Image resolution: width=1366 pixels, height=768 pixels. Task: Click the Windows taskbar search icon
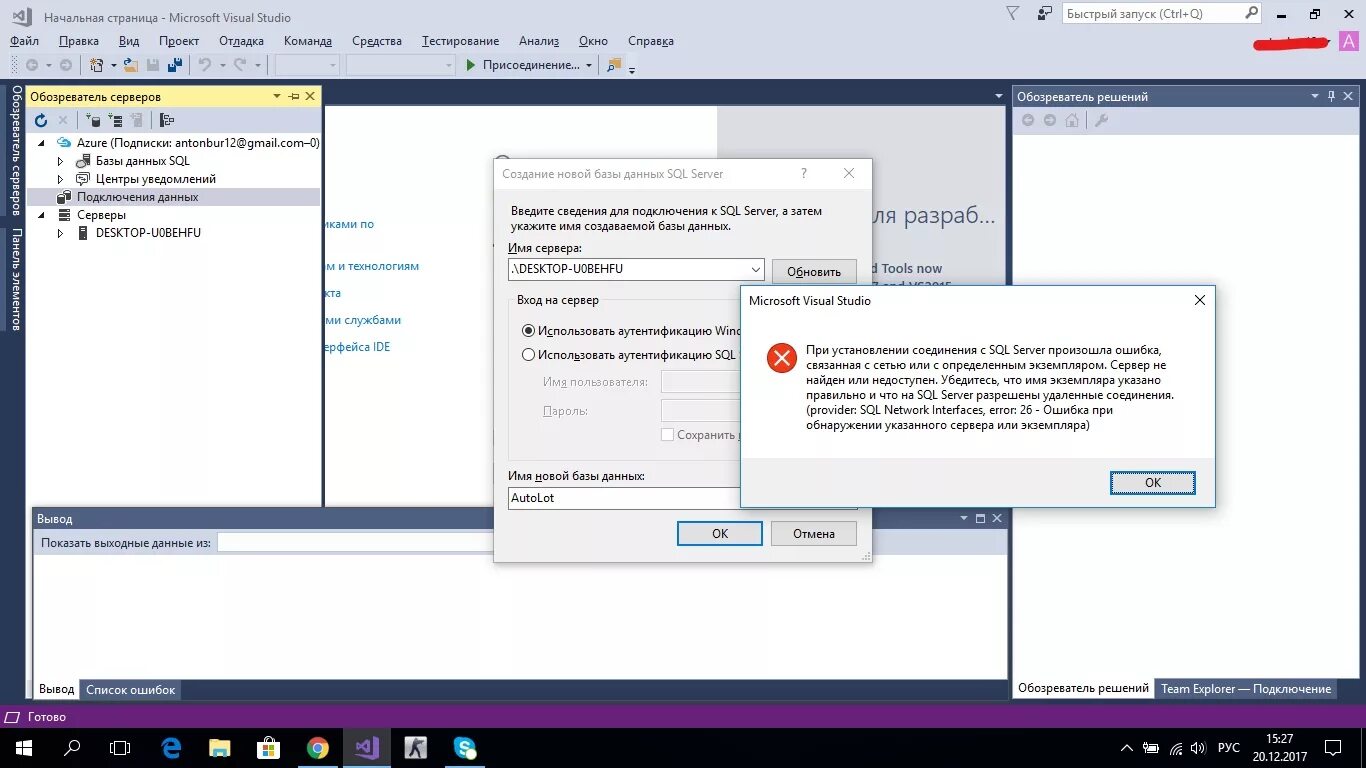[x=72, y=748]
